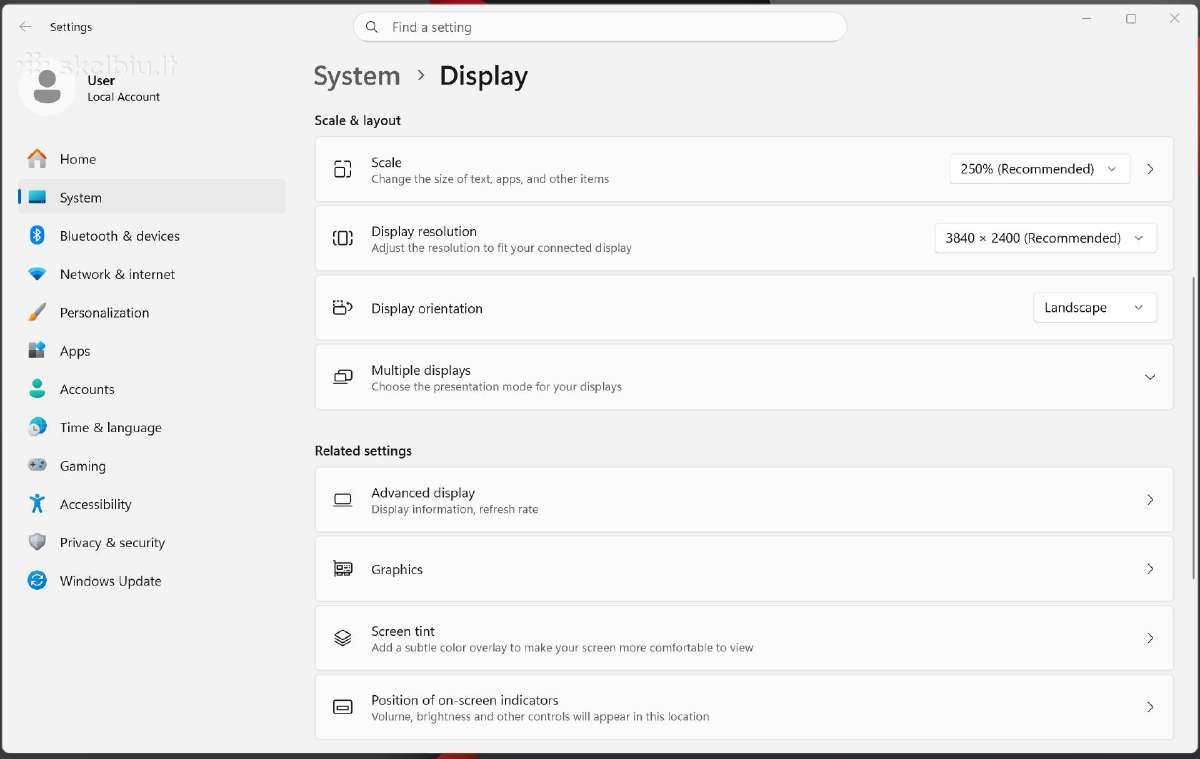The width and height of the screenshot is (1200, 759).
Task: Select Bluetooth & devices in sidebar
Action: tap(152, 236)
